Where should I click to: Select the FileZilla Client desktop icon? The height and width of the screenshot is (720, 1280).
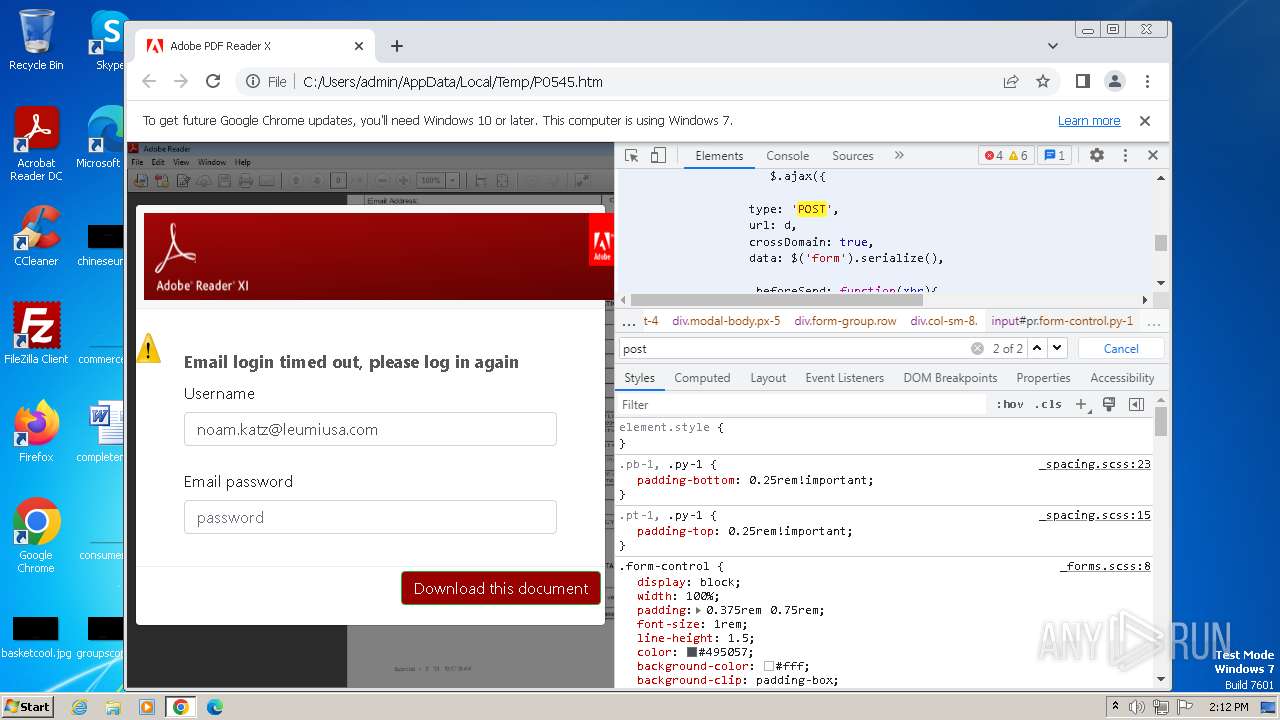[x=36, y=334]
